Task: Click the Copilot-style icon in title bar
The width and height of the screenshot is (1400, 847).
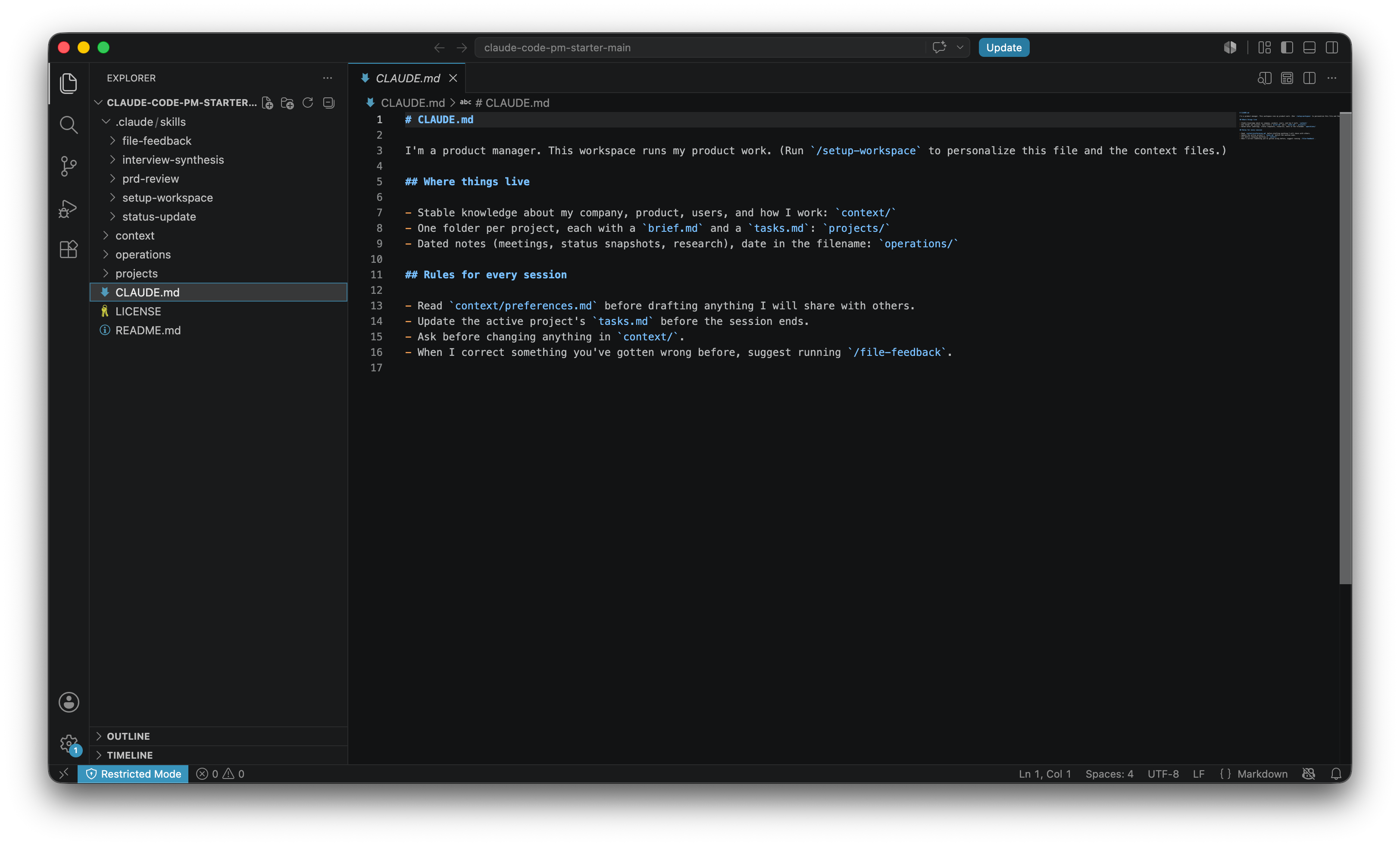Action: (1230, 48)
